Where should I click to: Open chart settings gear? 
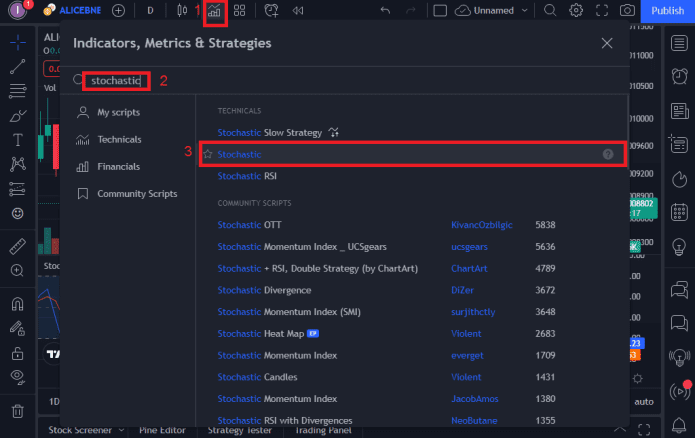576,10
